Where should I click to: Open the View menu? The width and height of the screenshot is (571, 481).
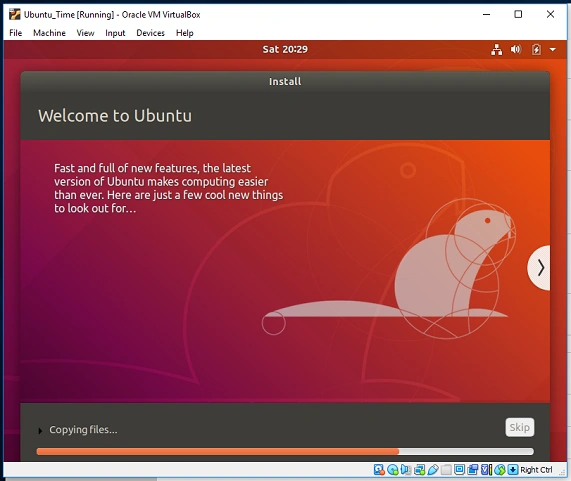85,33
